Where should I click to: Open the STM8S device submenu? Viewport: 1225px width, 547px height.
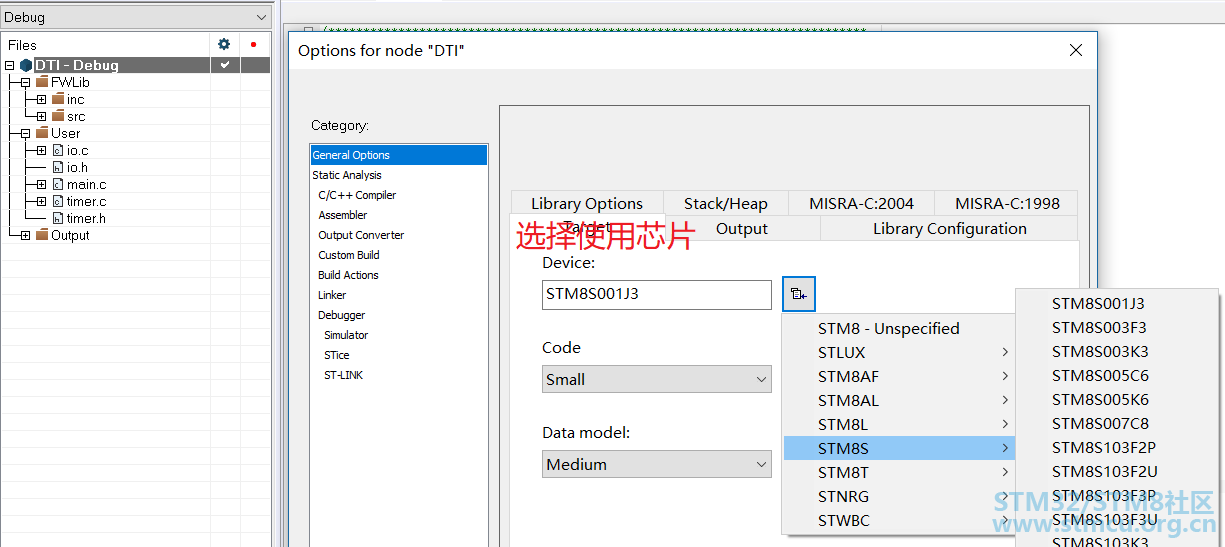(899, 448)
